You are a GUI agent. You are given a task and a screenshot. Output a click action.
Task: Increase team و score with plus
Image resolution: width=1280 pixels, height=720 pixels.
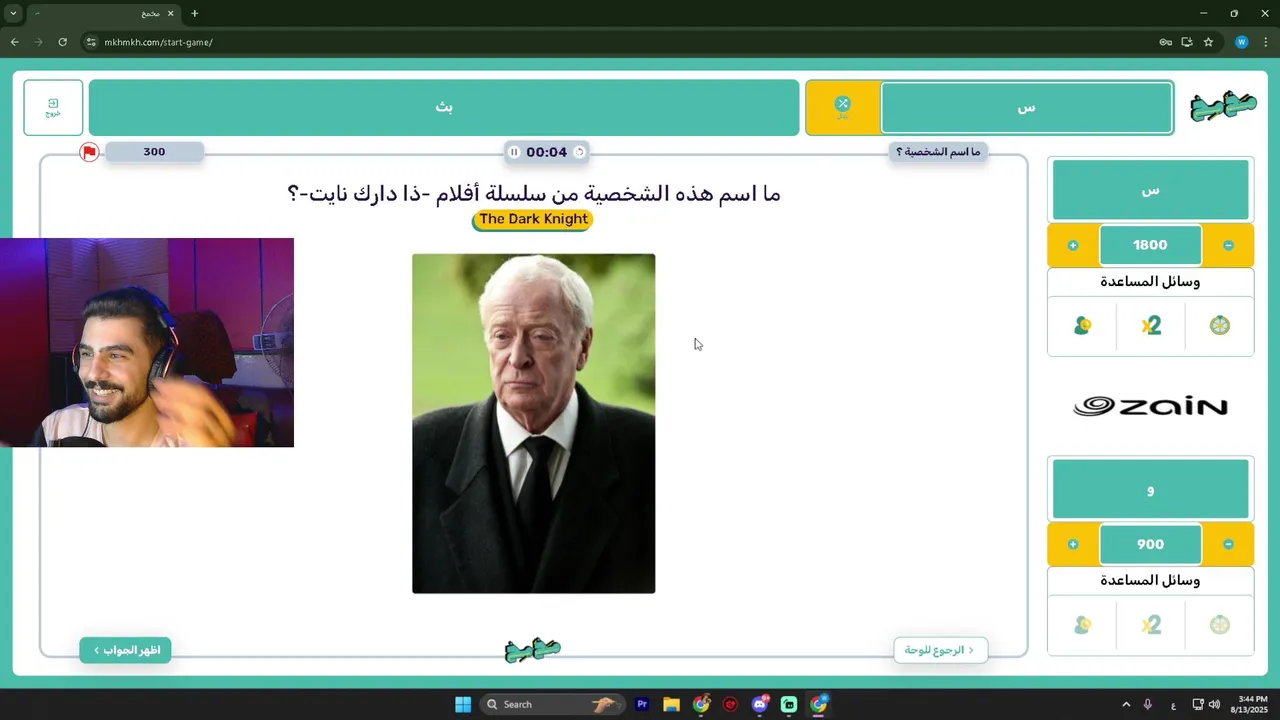pyautogui.click(x=1073, y=544)
